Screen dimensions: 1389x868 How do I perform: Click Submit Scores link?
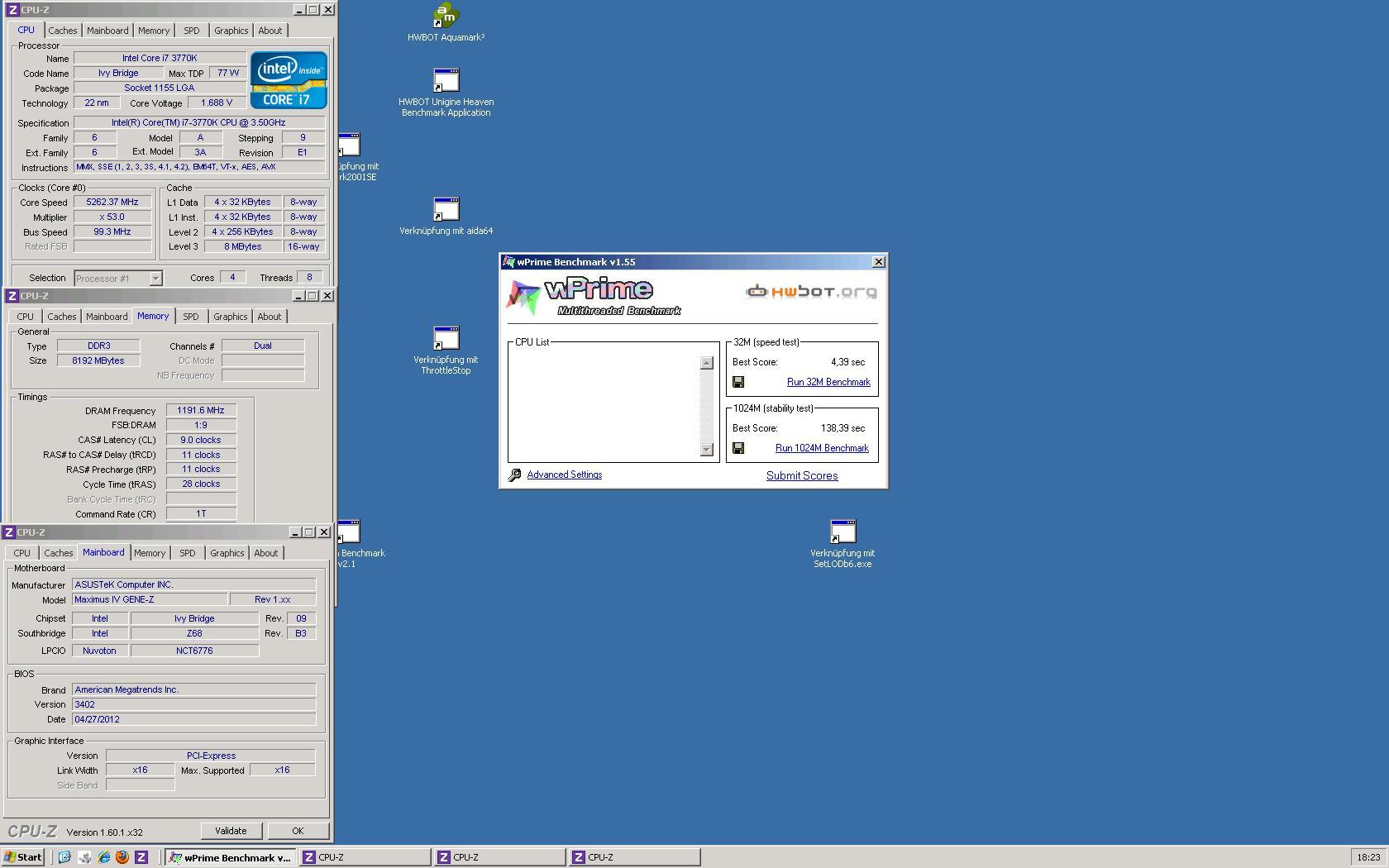click(802, 475)
